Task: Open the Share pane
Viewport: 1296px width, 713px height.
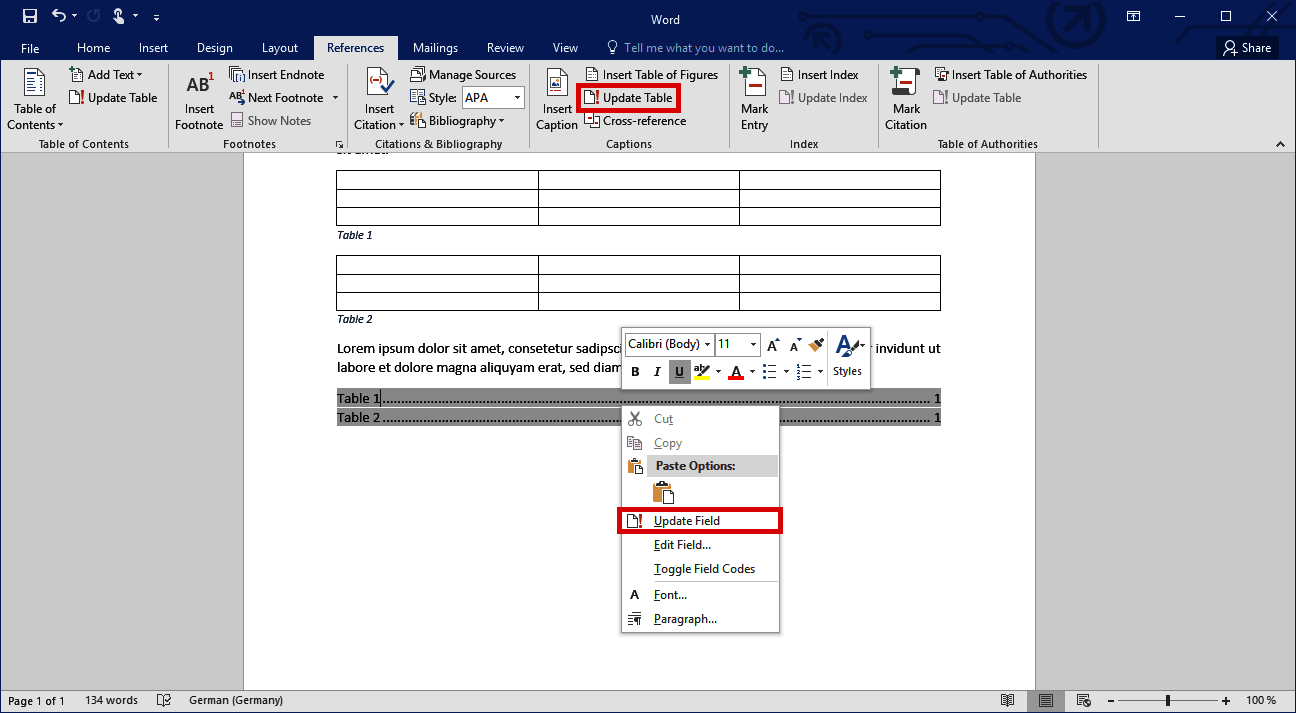Action: click(x=1247, y=47)
